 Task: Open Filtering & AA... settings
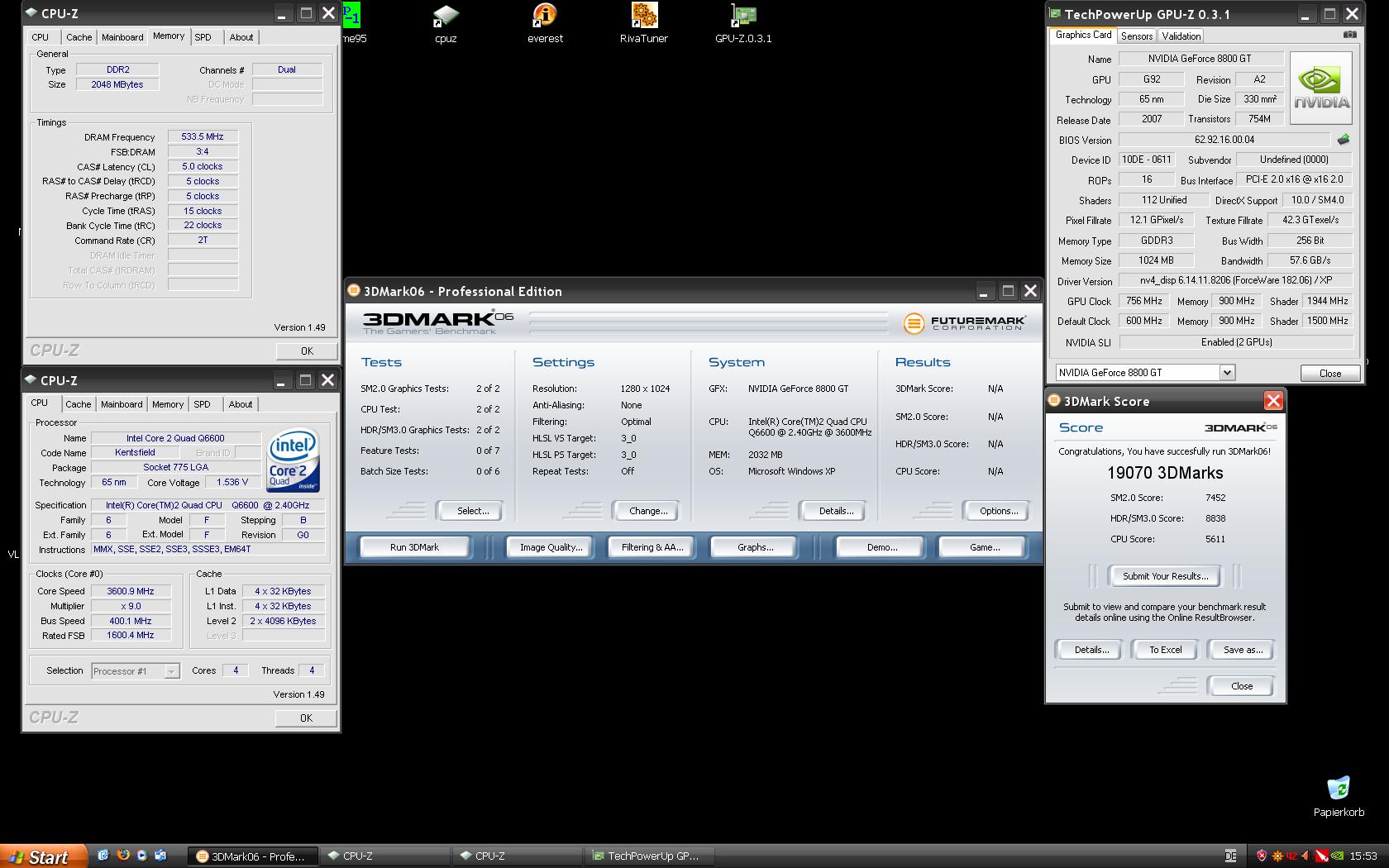tap(652, 547)
